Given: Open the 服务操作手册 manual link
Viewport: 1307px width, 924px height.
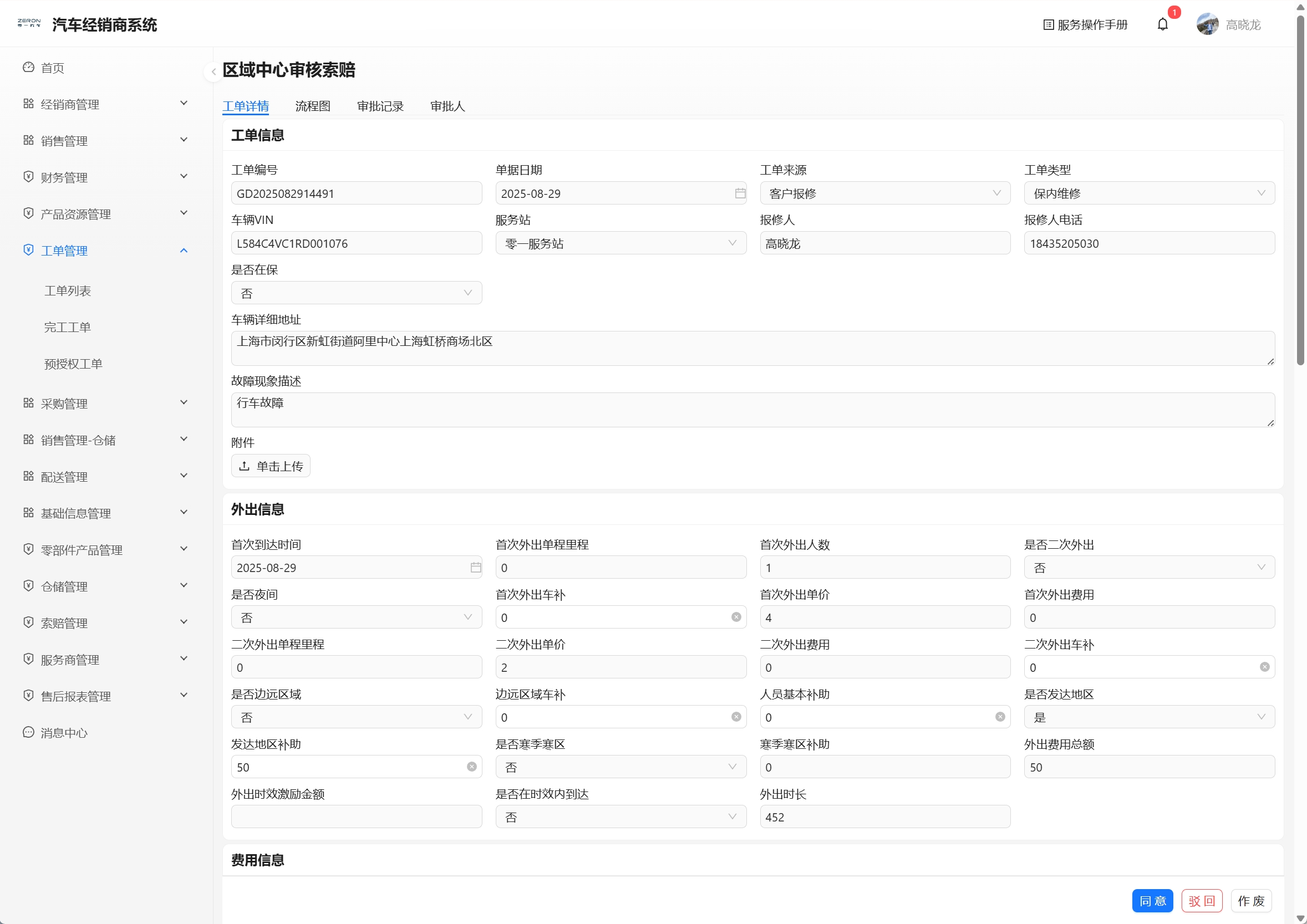Looking at the screenshot, I should (1085, 24).
